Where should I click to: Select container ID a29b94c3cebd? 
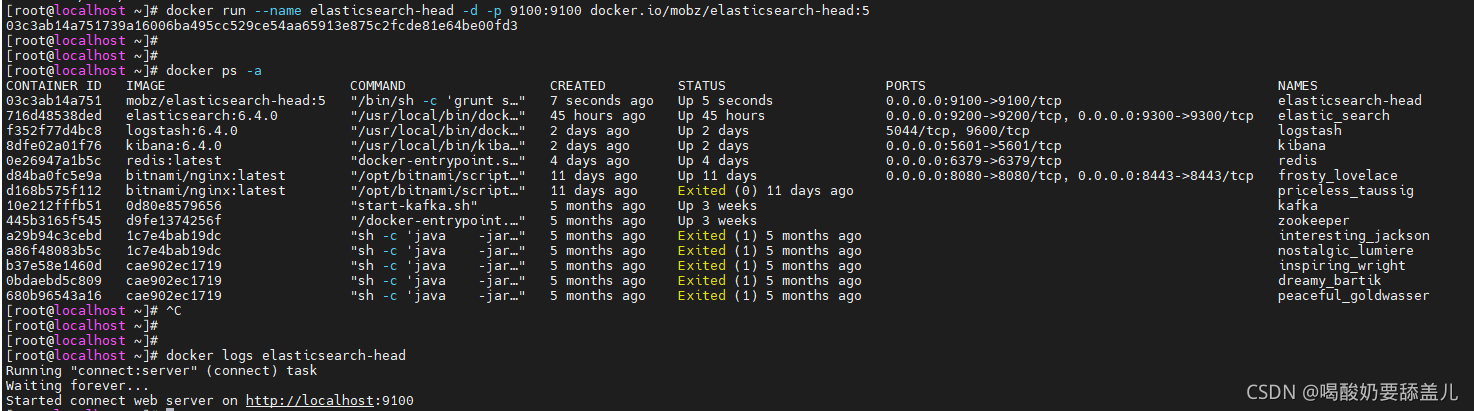coord(54,236)
